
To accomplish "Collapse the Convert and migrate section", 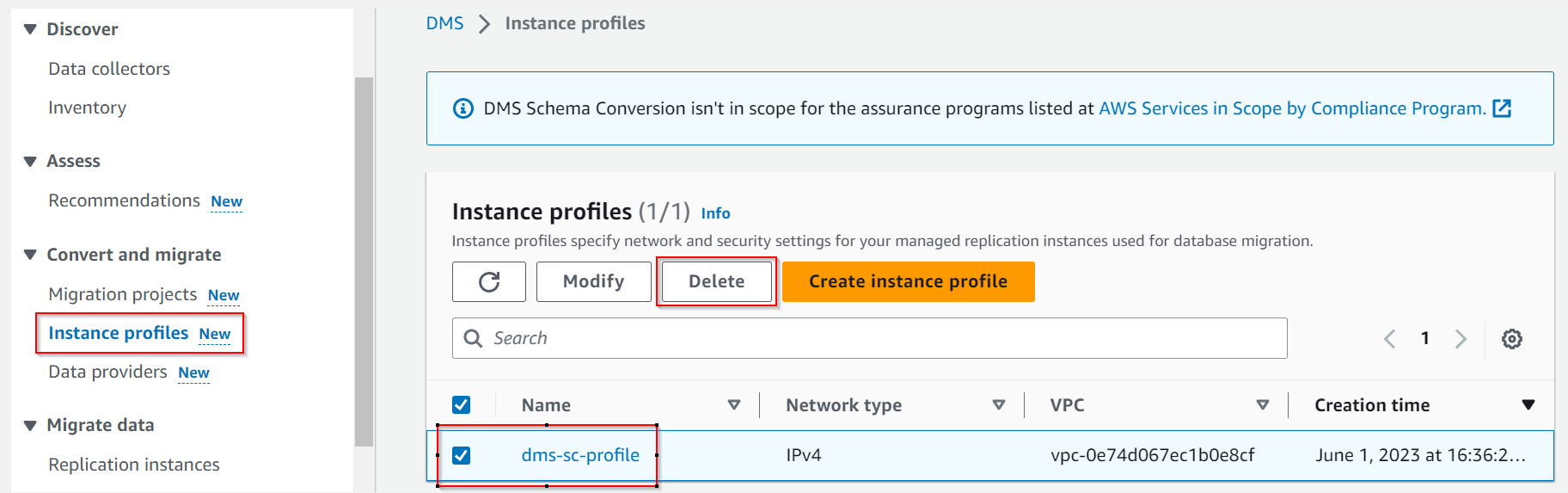I will [30, 255].
